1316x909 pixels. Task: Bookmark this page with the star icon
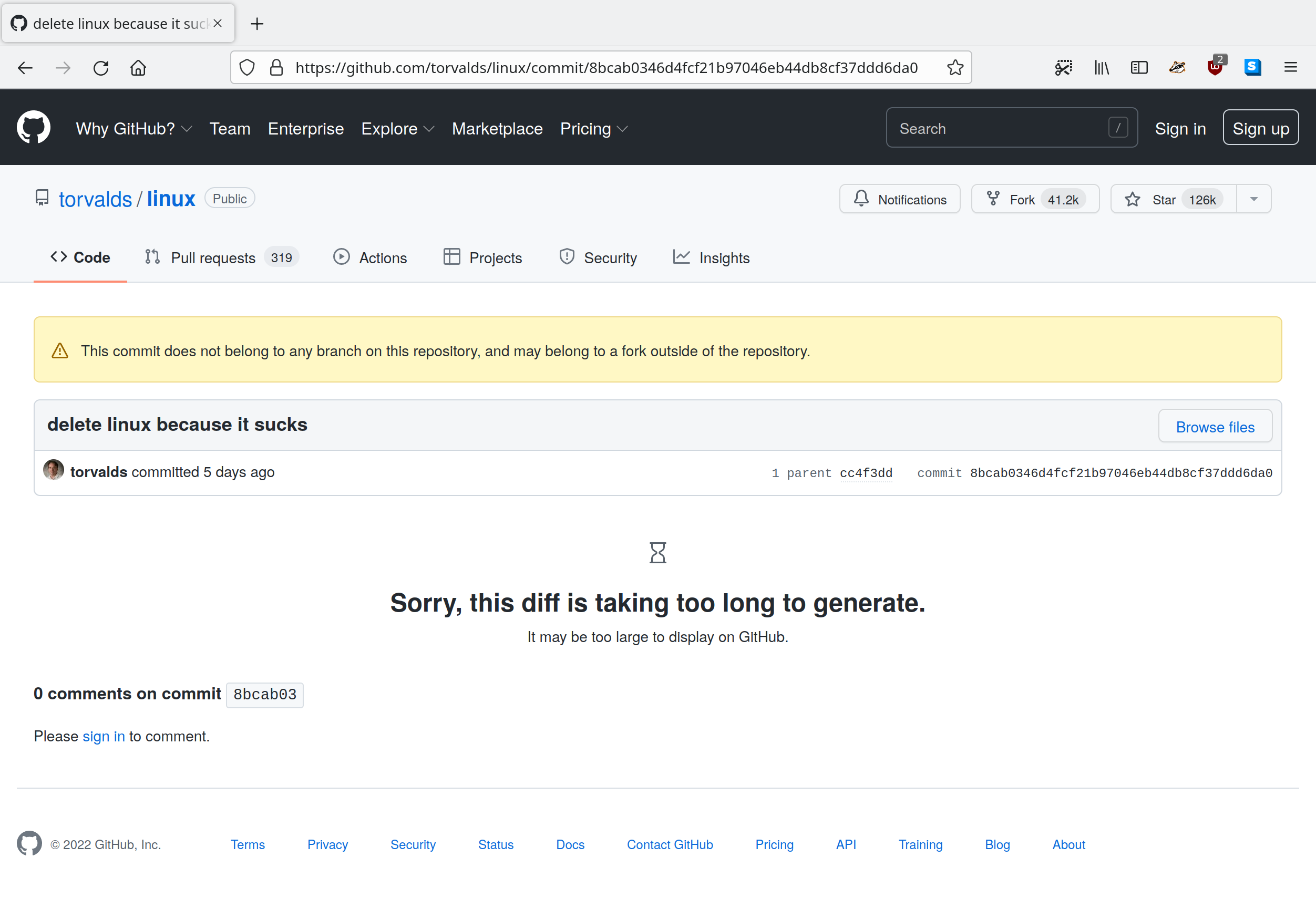tap(955, 67)
